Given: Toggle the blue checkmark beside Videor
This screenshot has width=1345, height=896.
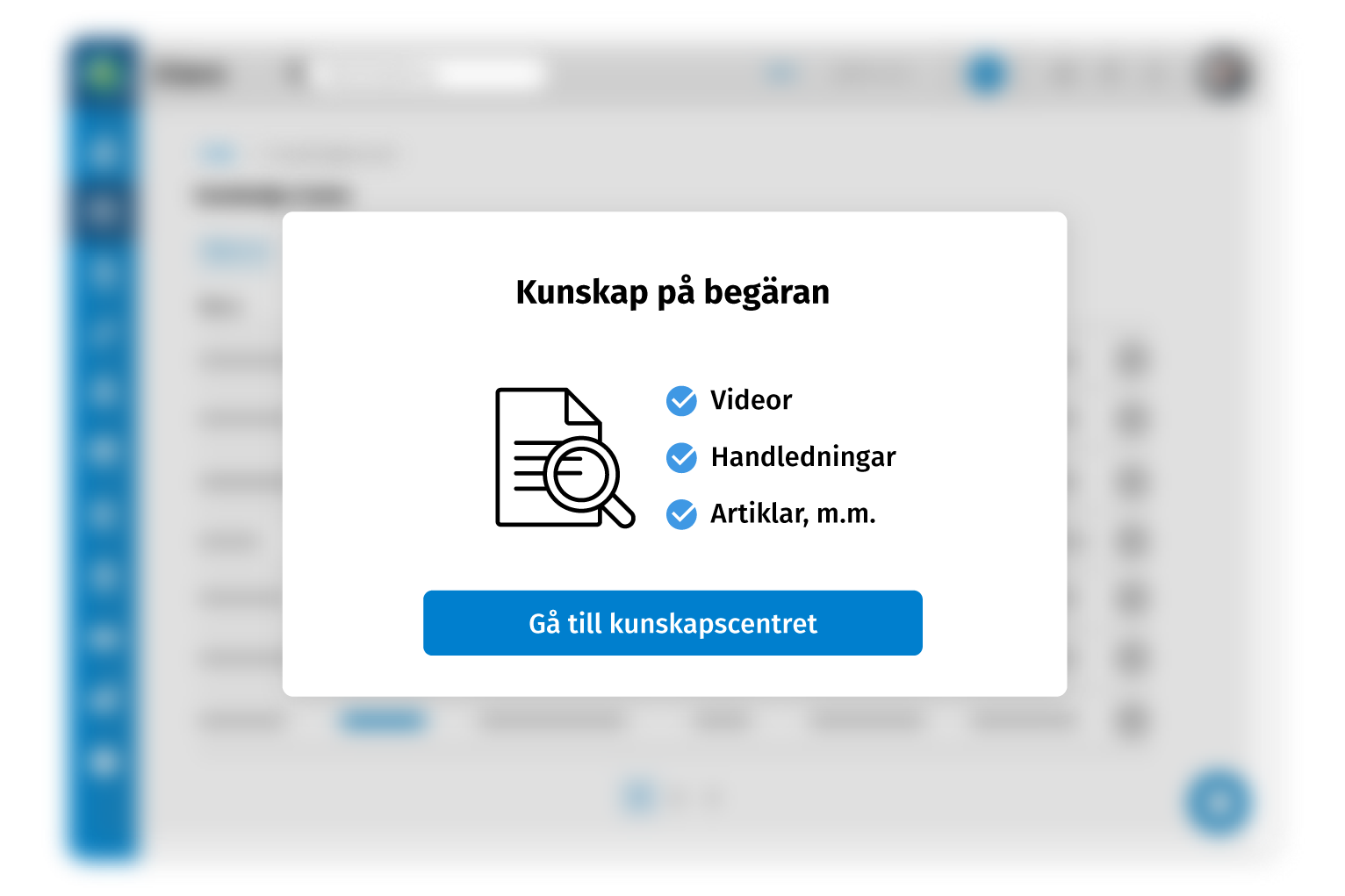Looking at the screenshot, I should click(681, 400).
